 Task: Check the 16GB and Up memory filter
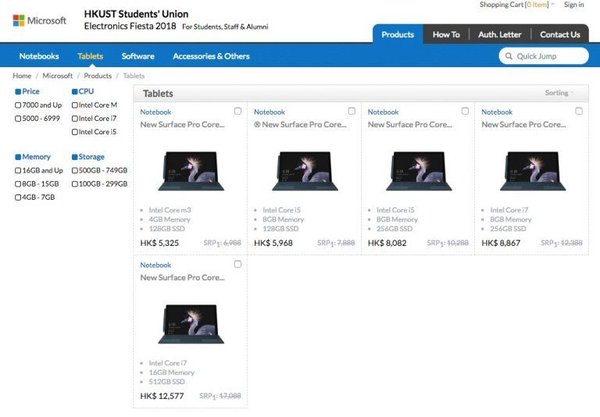(x=18, y=170)
